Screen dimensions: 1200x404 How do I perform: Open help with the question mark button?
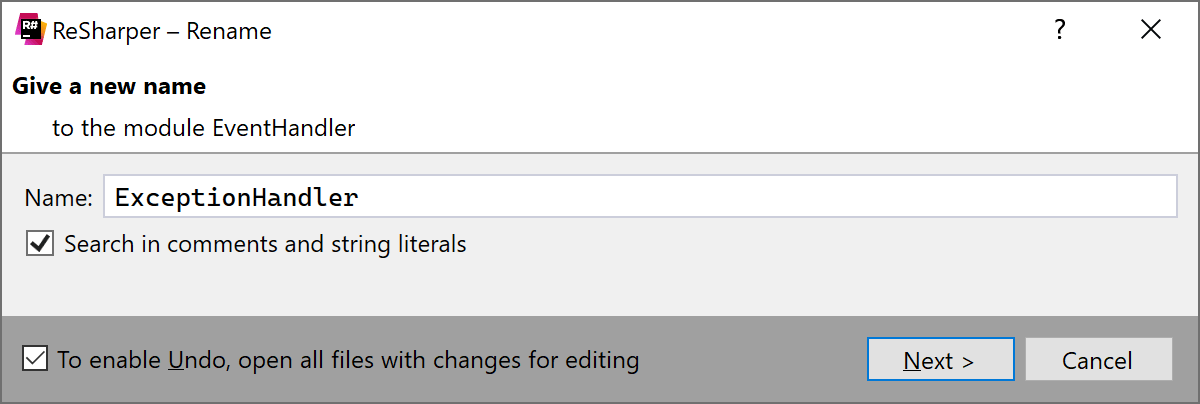[1060, 31]
